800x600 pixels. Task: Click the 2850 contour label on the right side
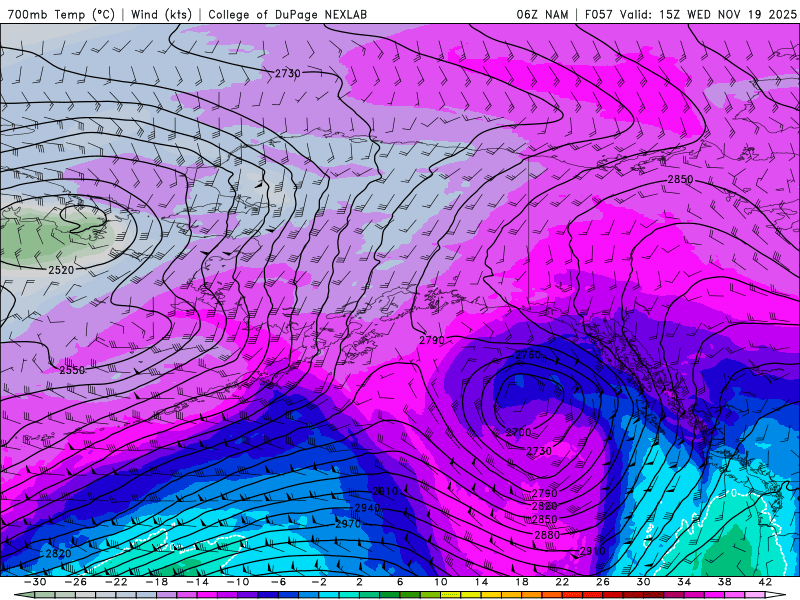681,180
